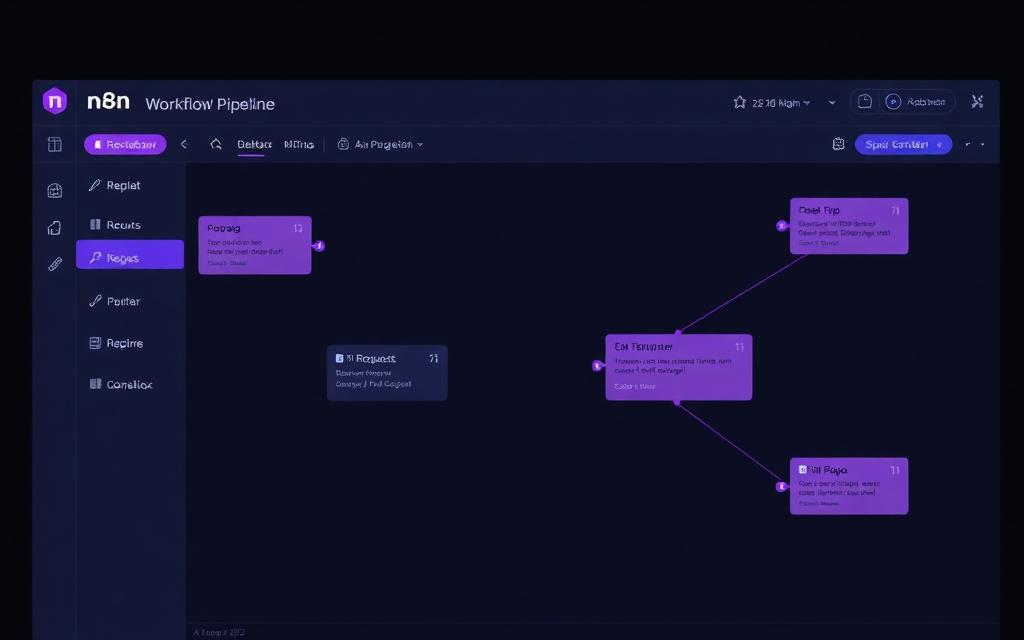Select the highlighted Reges sidebar item
The width and height of the screenshot is (1024, 640).
coord(130,255)
